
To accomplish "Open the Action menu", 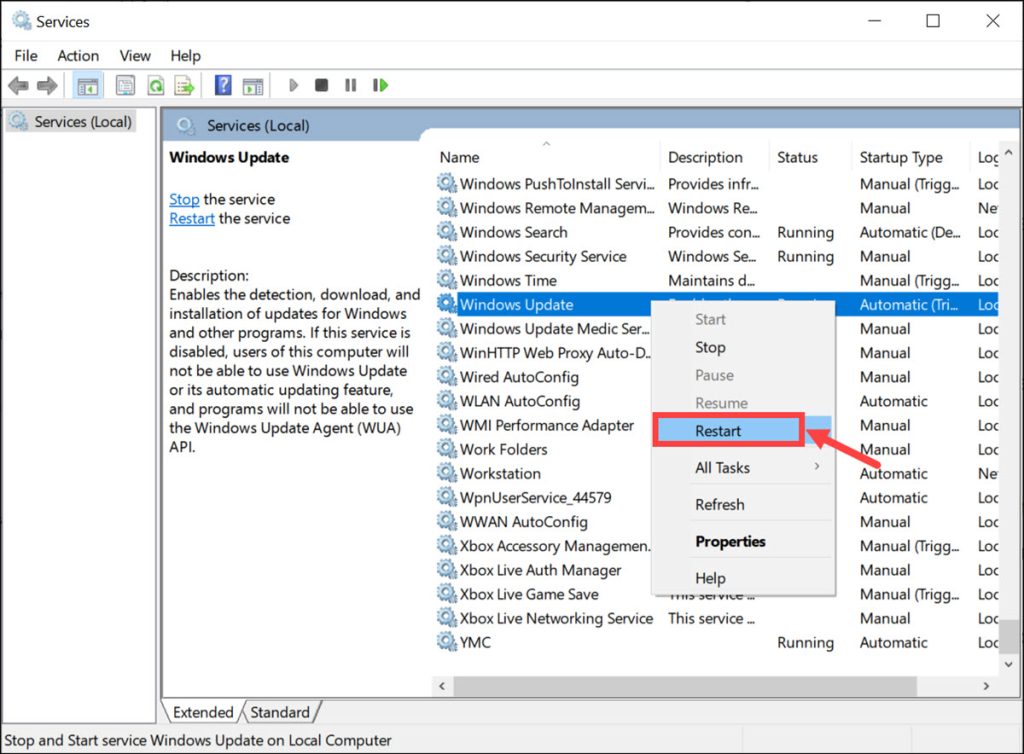I will [78, 56].
